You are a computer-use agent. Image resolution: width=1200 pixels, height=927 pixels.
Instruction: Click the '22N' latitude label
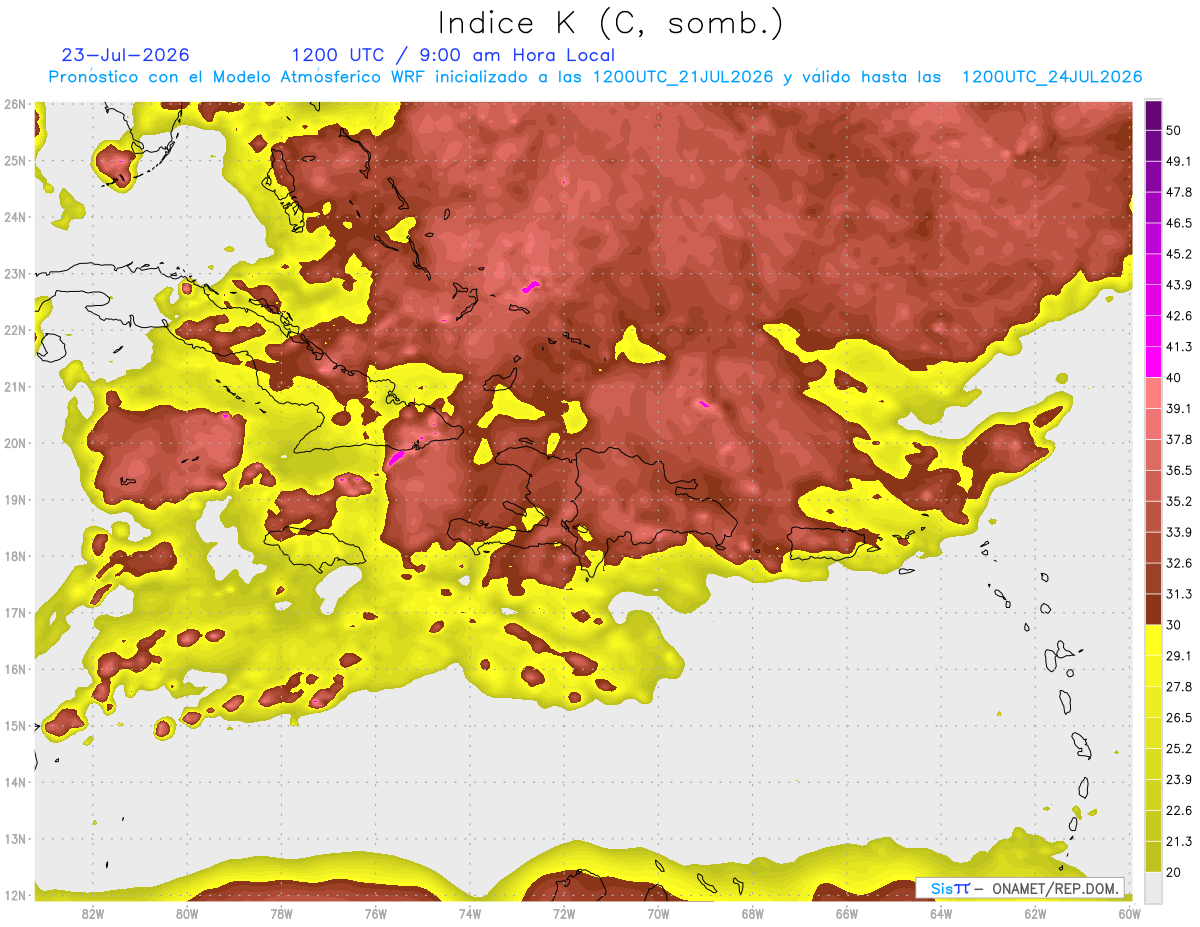(x=15, y=330)
